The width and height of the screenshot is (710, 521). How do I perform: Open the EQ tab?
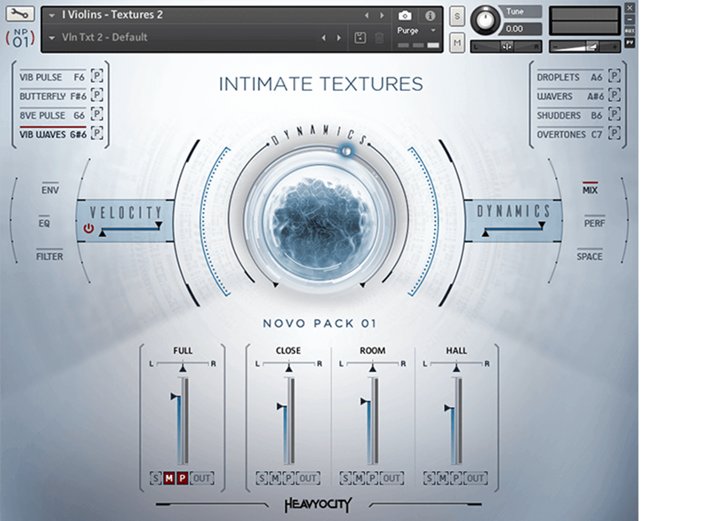(44, 223)
